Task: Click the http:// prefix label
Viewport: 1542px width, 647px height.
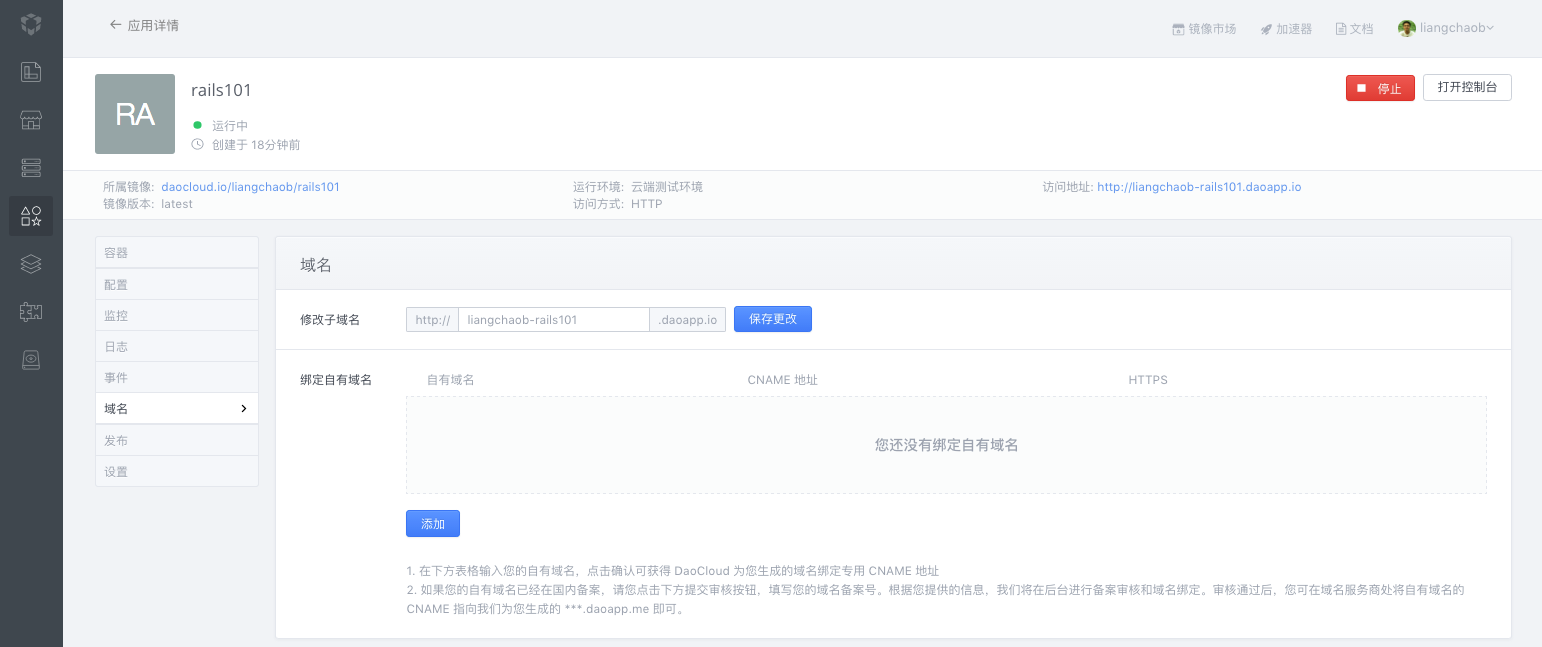Action: (x=432, y=320)
